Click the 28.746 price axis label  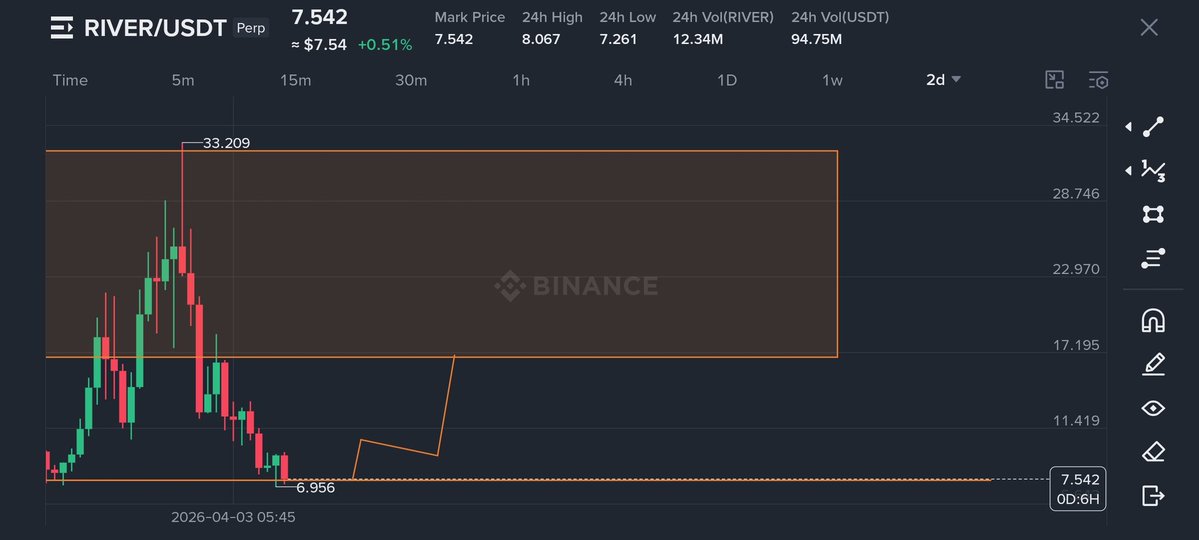(1076, 194)
